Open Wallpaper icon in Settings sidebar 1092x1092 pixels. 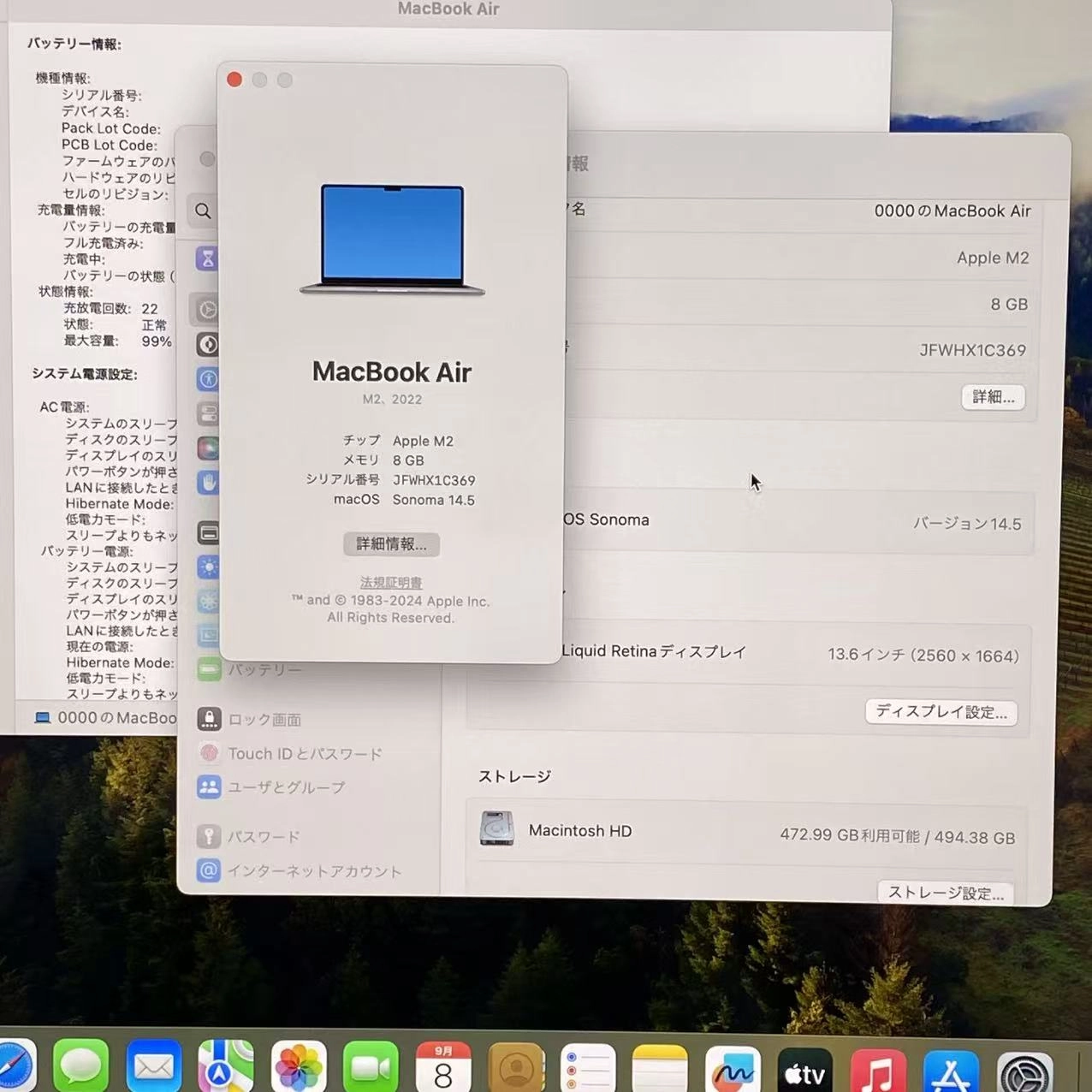click(208, 601)
